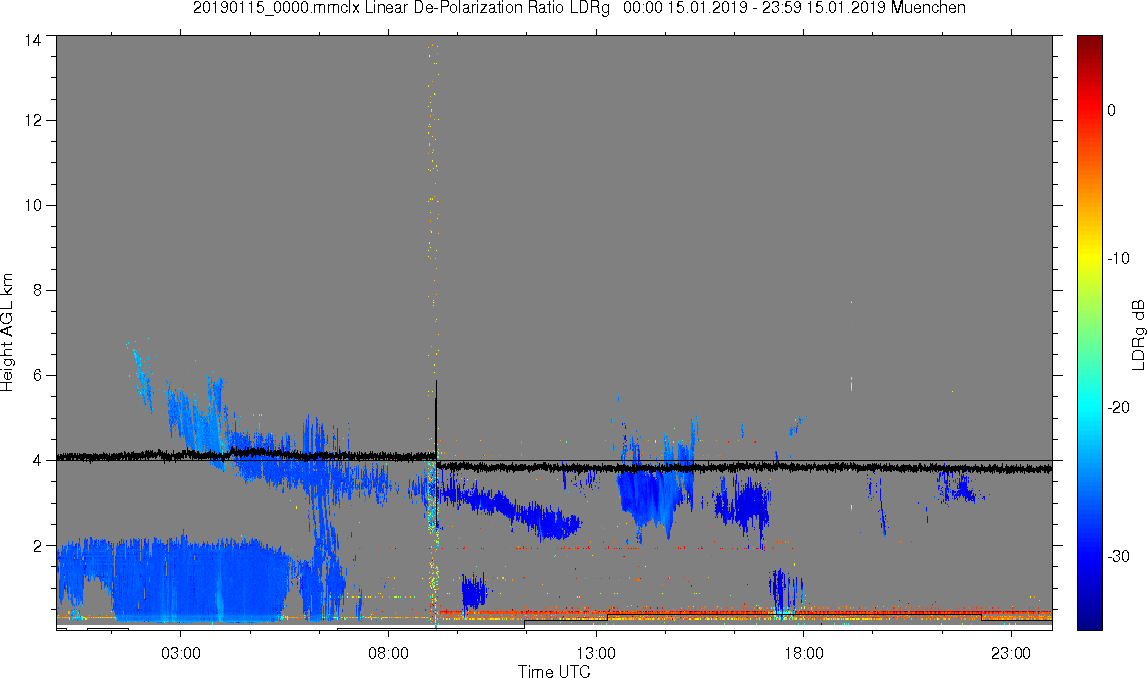The height and width of the screenshot is (678, 1147).
Task: Click the 12 km height tick label
Action: pyautogui.click(x=33, y=120)
